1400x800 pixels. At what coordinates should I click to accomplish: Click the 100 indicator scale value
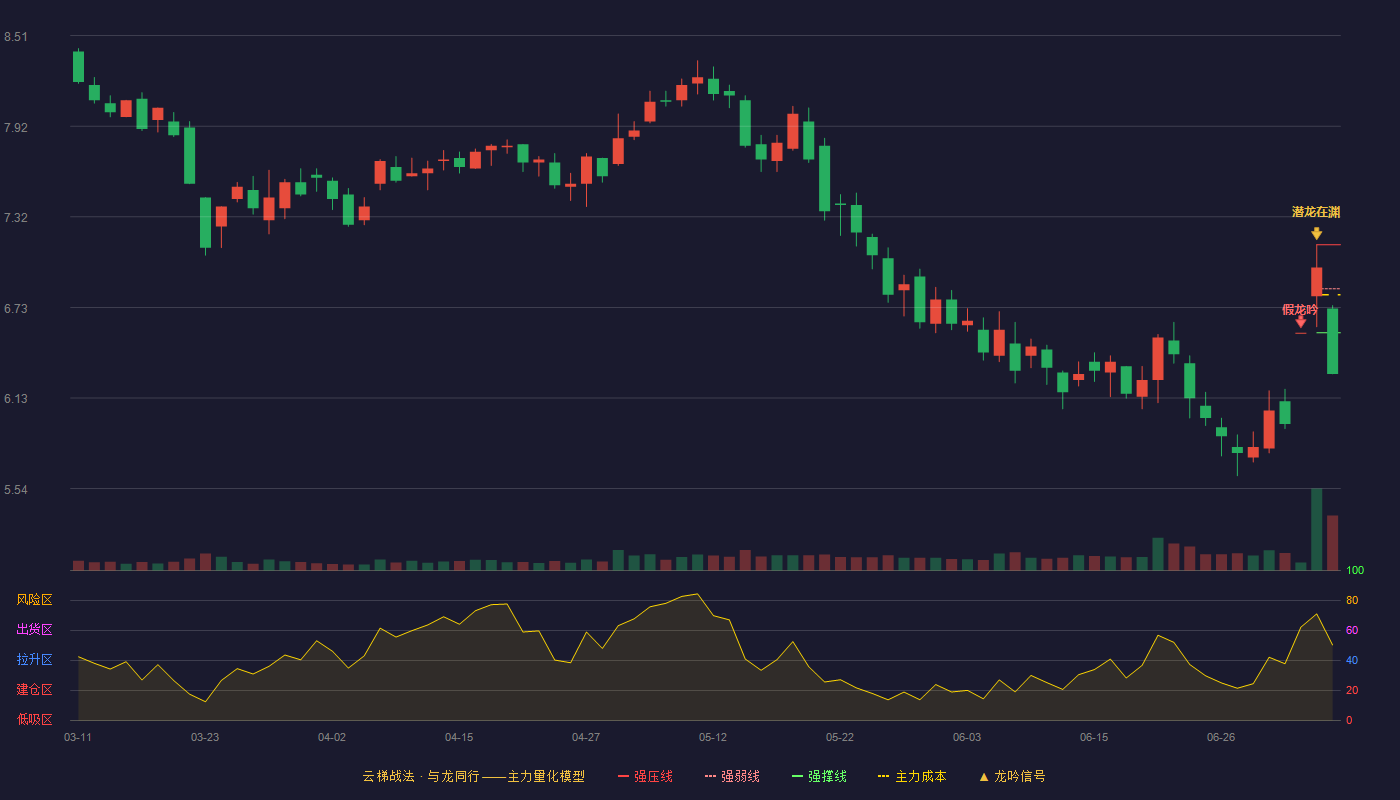pos(1355,571)
